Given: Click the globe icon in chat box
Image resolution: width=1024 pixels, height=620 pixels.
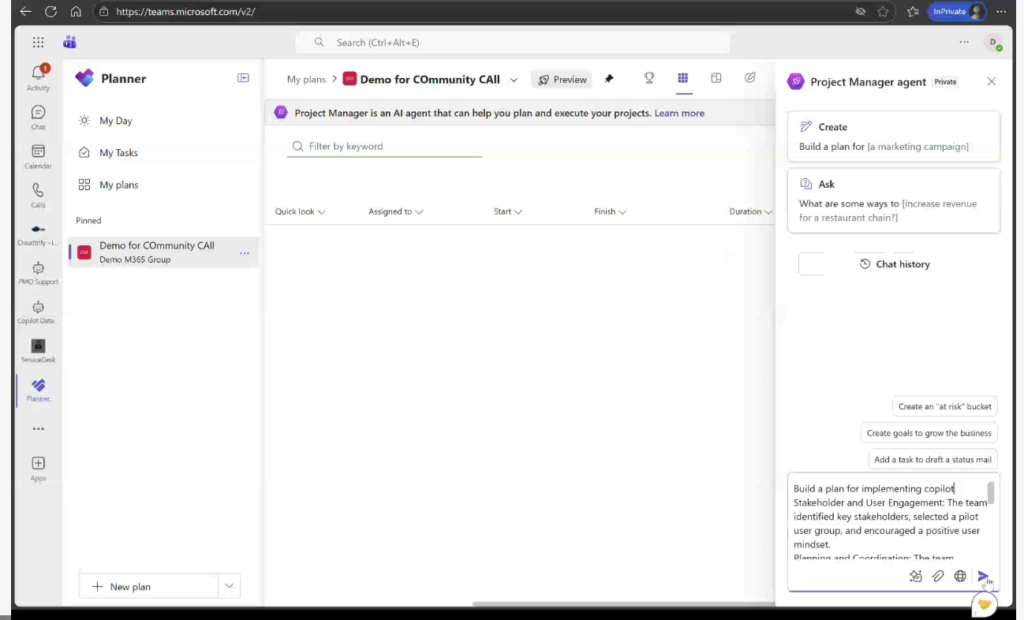Looking at the screenshot, I should tap(960, 576).
